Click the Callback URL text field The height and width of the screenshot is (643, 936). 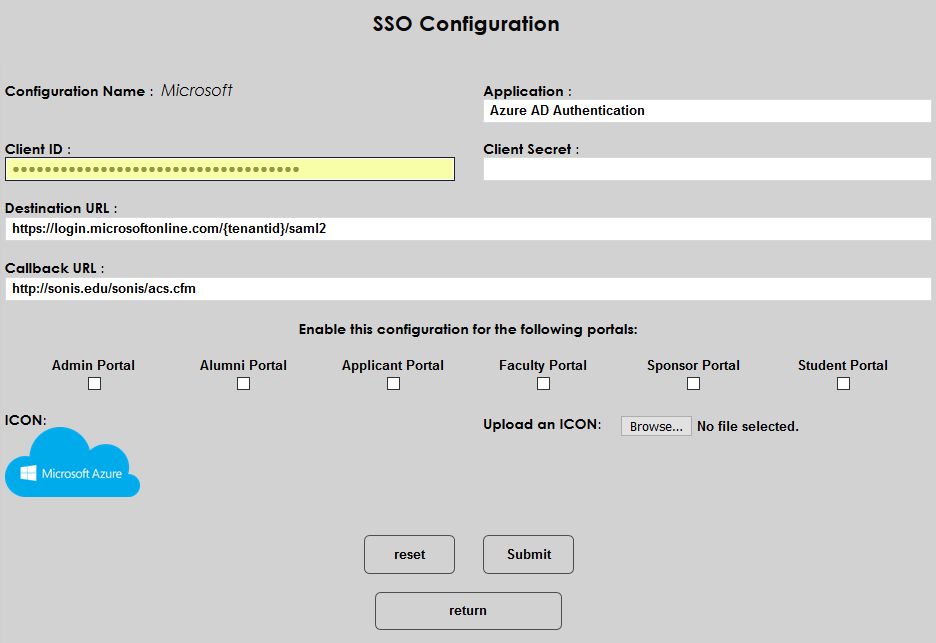coord(468,289)
